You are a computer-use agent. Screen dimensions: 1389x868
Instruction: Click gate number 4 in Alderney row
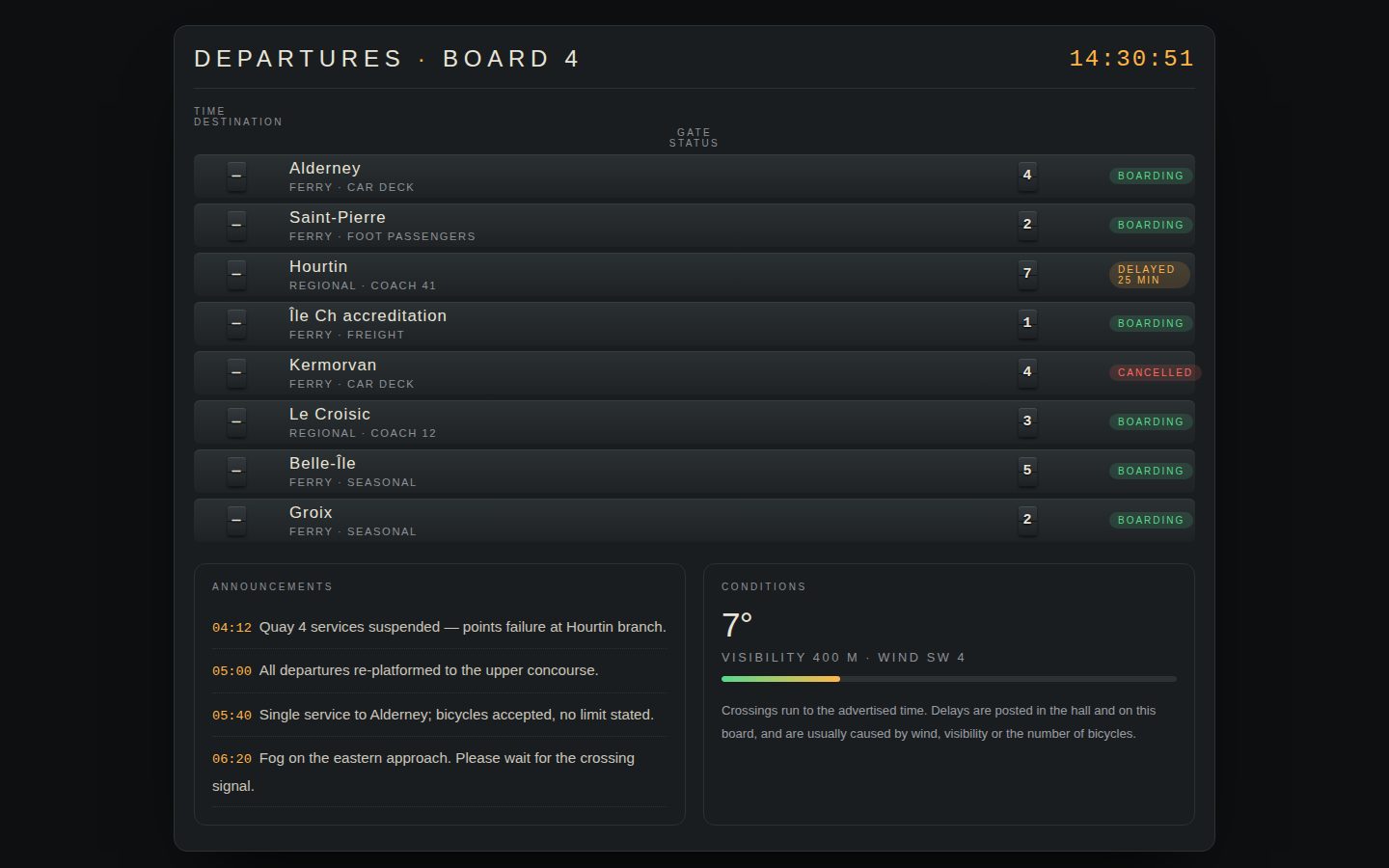point(1027,176)
